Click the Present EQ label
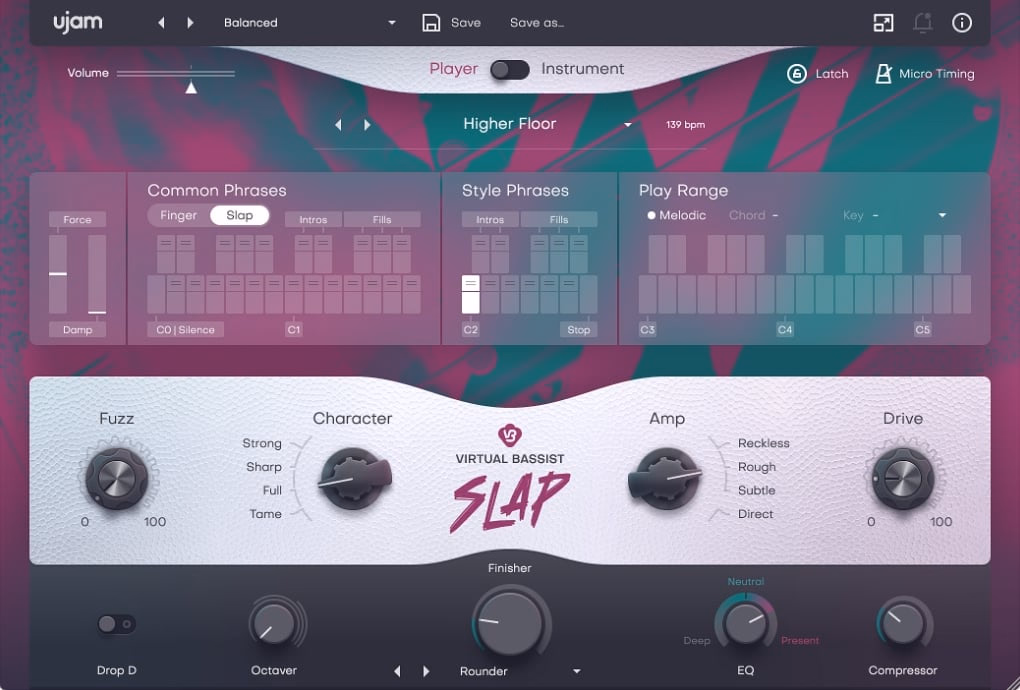 point(799,641)
